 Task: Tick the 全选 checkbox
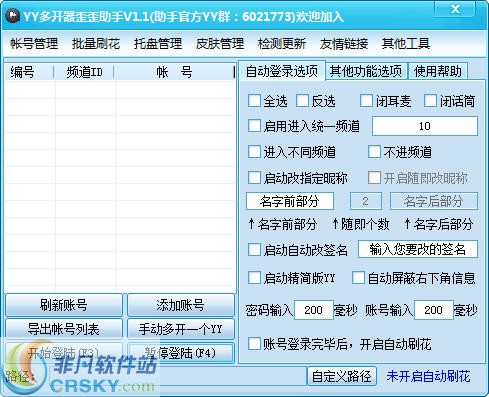(254, 101)
